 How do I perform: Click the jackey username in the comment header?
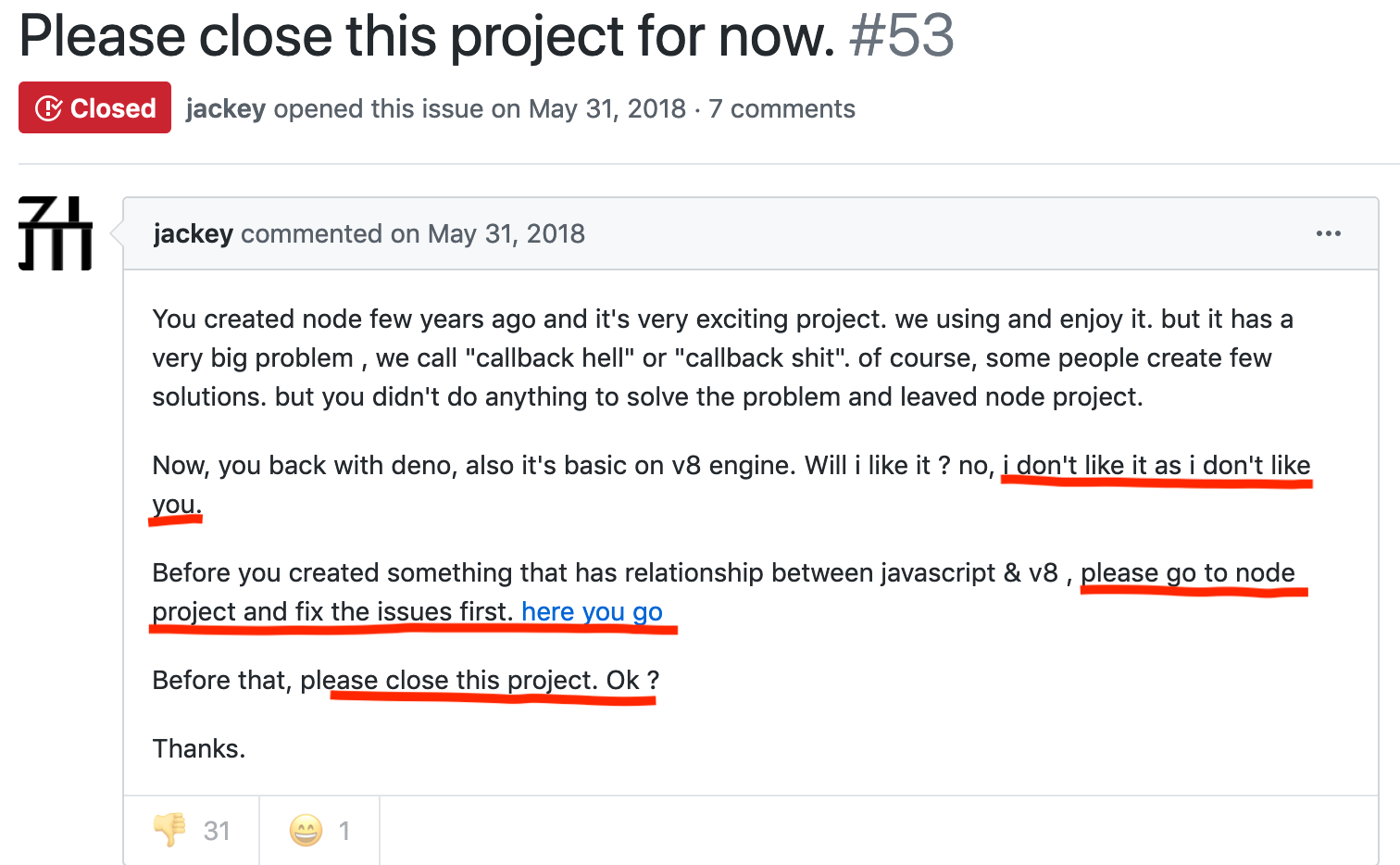pos(193,234)
